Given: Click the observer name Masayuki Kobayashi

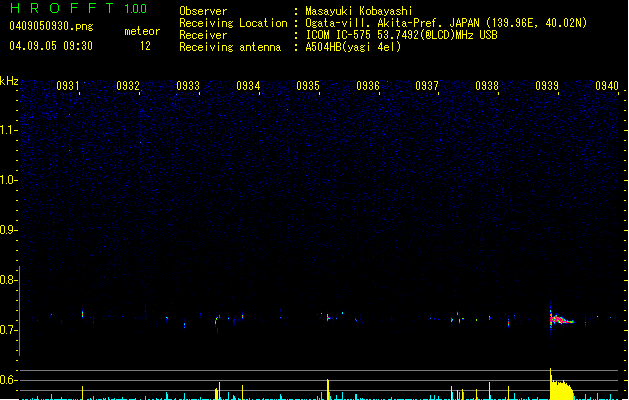Looking at the screenshot, I should 359,11.
